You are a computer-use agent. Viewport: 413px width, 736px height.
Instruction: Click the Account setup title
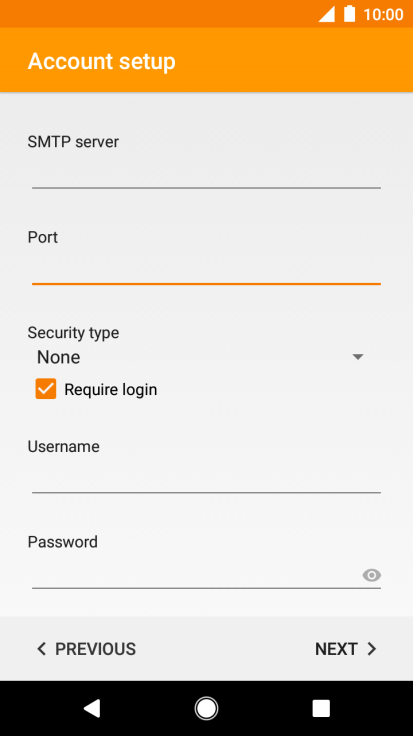click(x=101, y=61)
